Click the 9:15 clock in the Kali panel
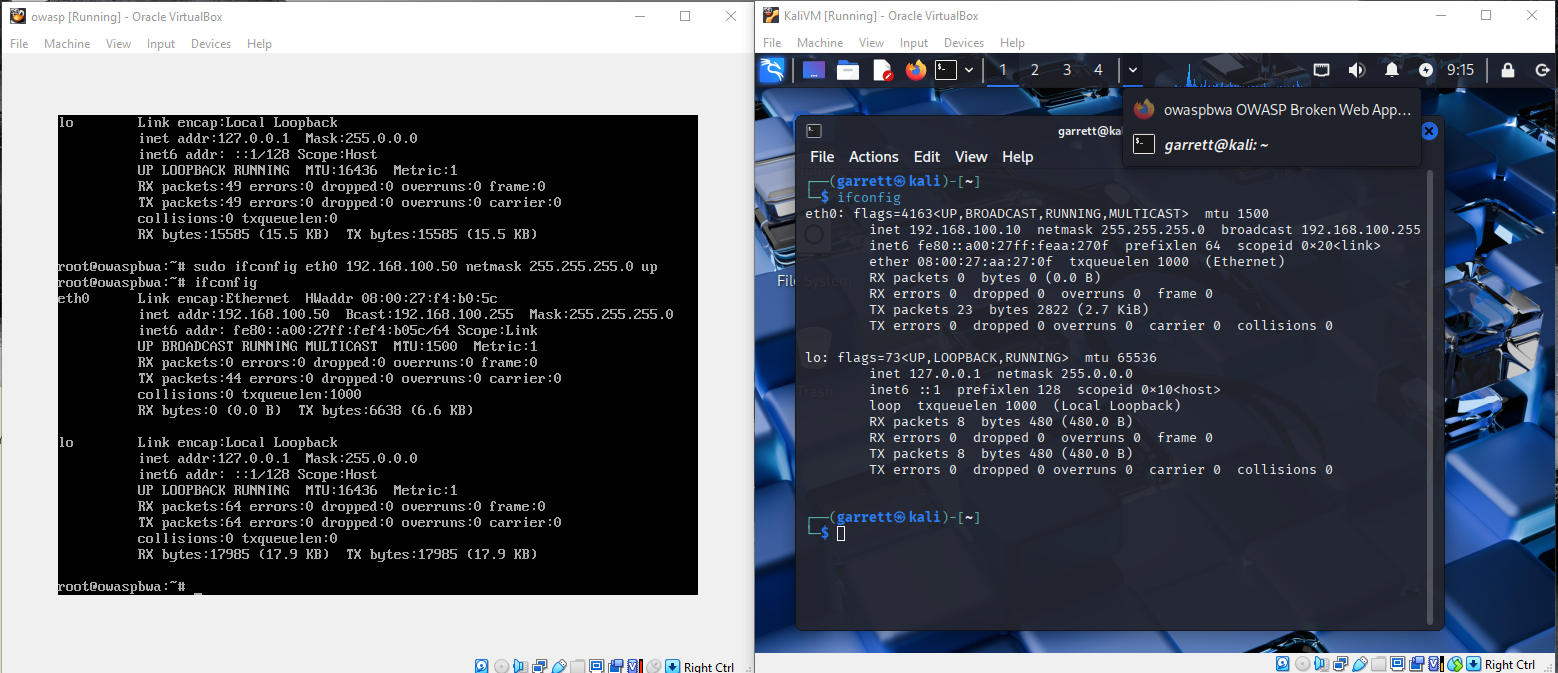 [x=1460, y=70]
